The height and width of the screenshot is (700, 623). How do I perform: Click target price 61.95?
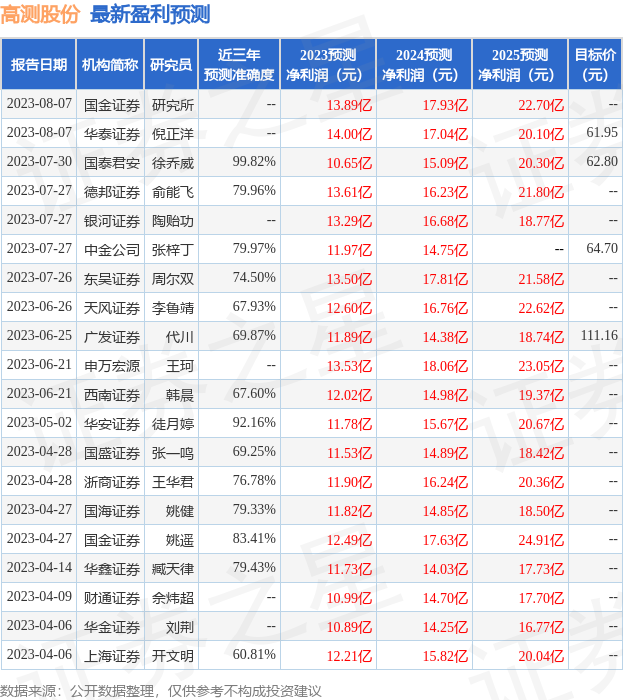coord(602,132)
